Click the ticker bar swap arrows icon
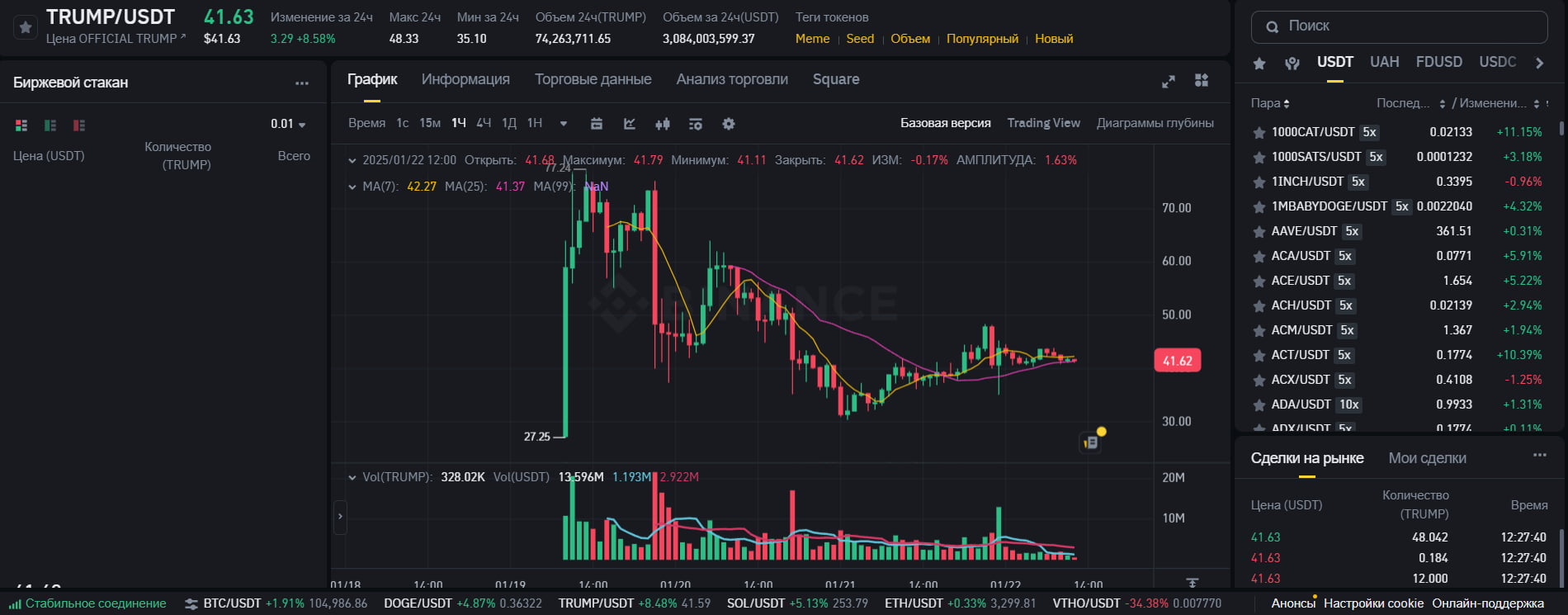This screenshot has width=1568, height=615. [191, 604]
